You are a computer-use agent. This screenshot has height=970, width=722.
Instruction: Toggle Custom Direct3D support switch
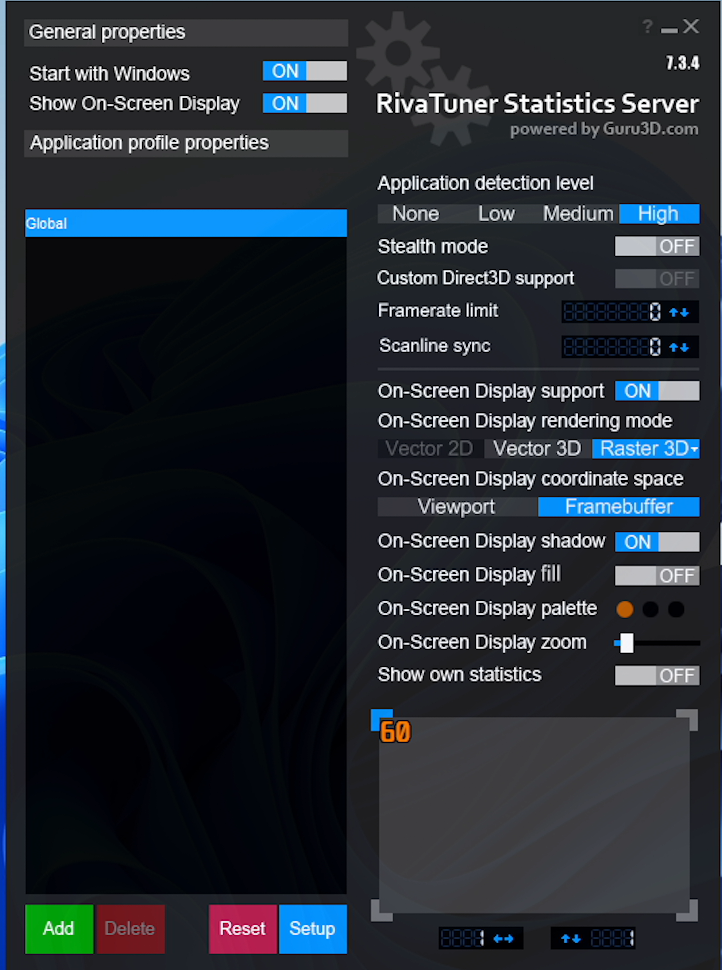(x=657, y=278)
